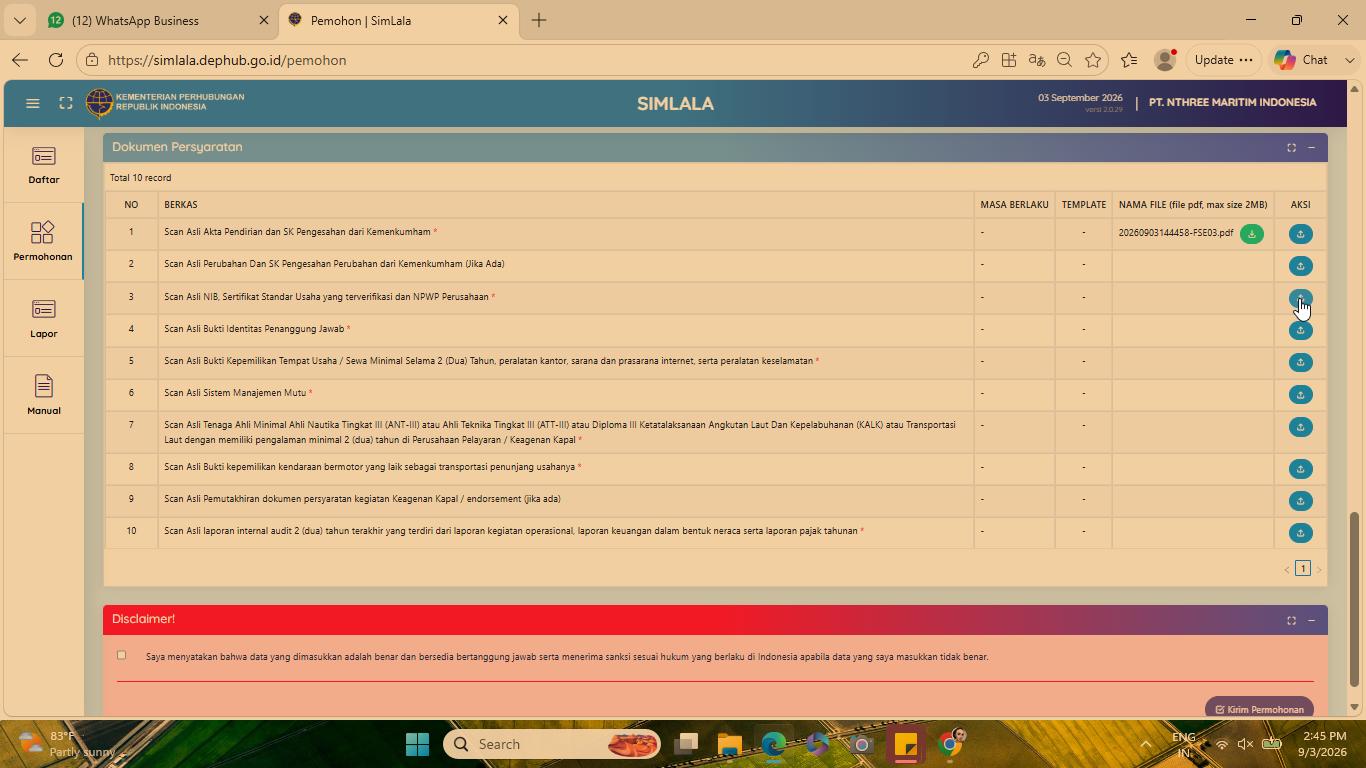Open the Manual sidebar menu
Image resolution: width=1366 pixels, height=768 pixels.
tap(43, 397)
